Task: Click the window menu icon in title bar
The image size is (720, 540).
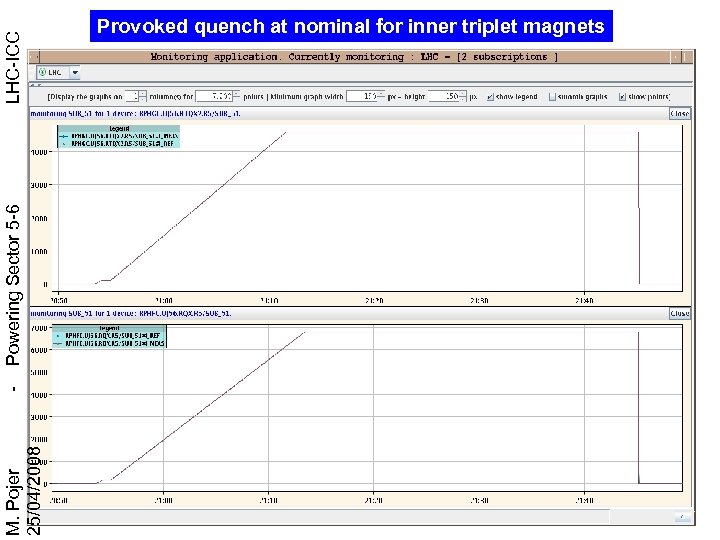Action: [34, 57]
